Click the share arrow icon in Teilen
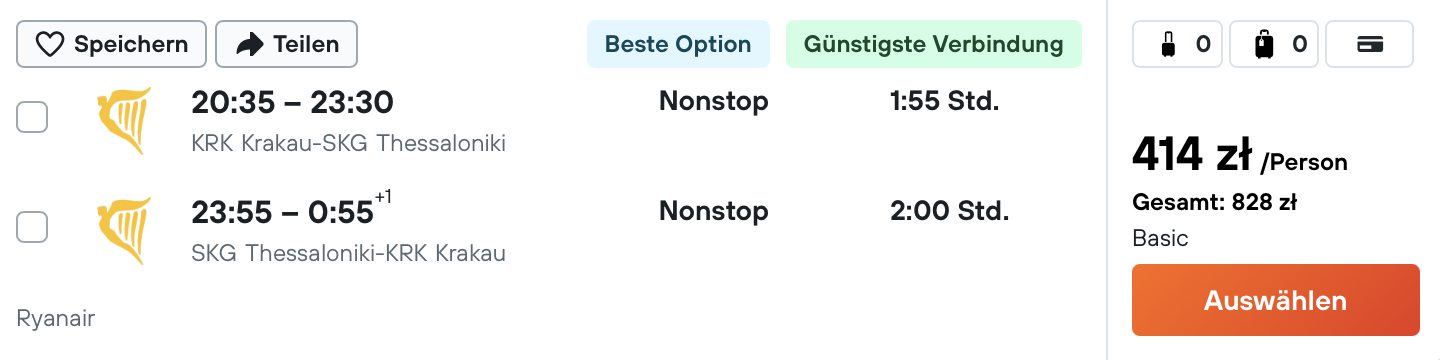1440x360 pixels. [249, 44]
